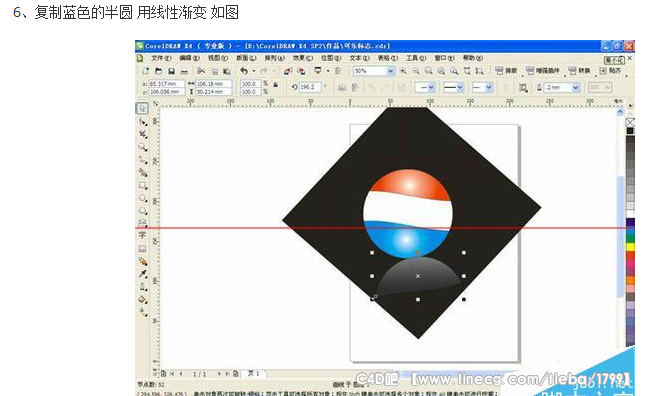Select the Eyedropper tool in toolbox
656x396 pixels.
click(x=143, y=274)
